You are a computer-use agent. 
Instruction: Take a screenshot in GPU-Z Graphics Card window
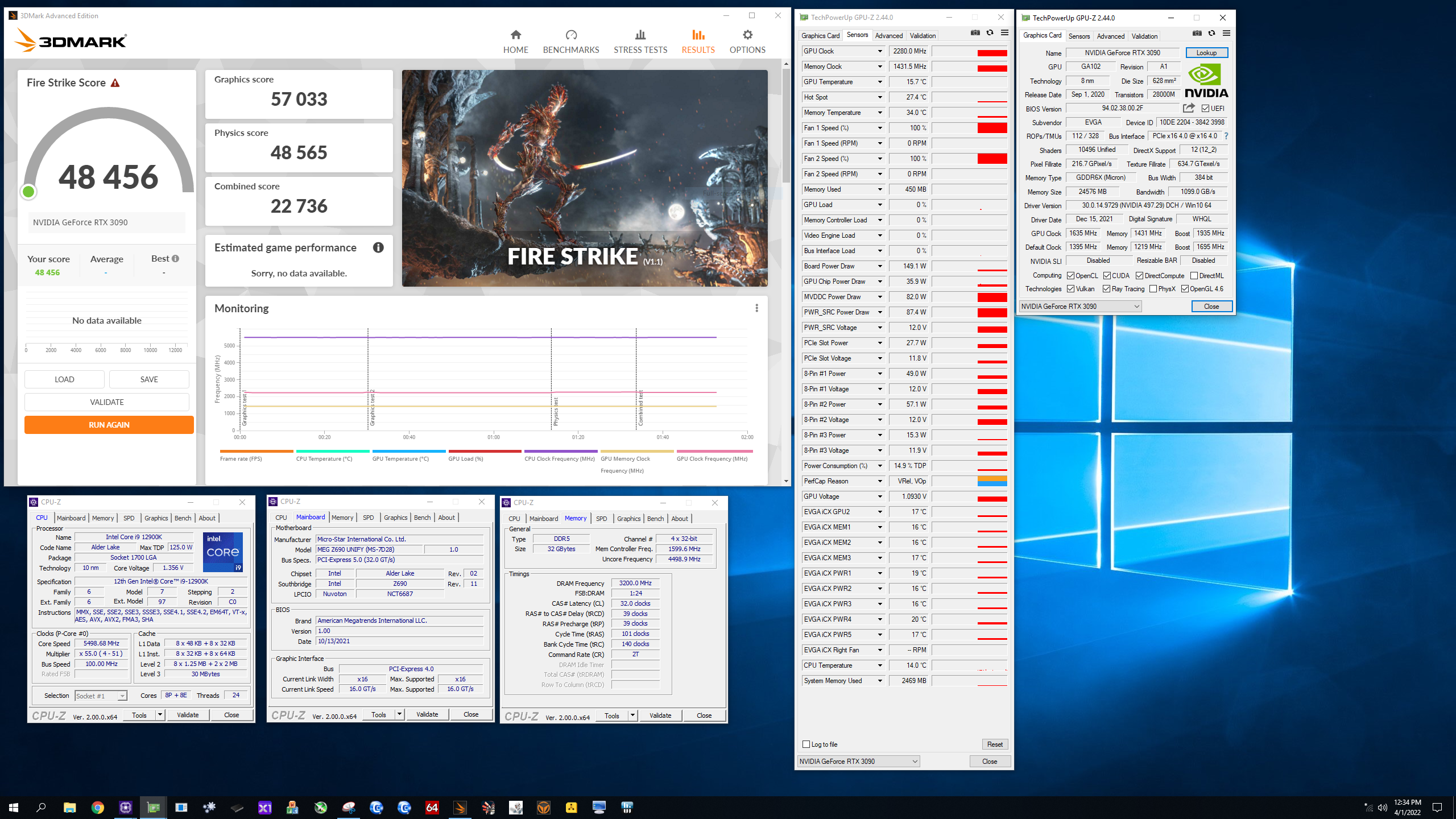(x=1197, y=34)
